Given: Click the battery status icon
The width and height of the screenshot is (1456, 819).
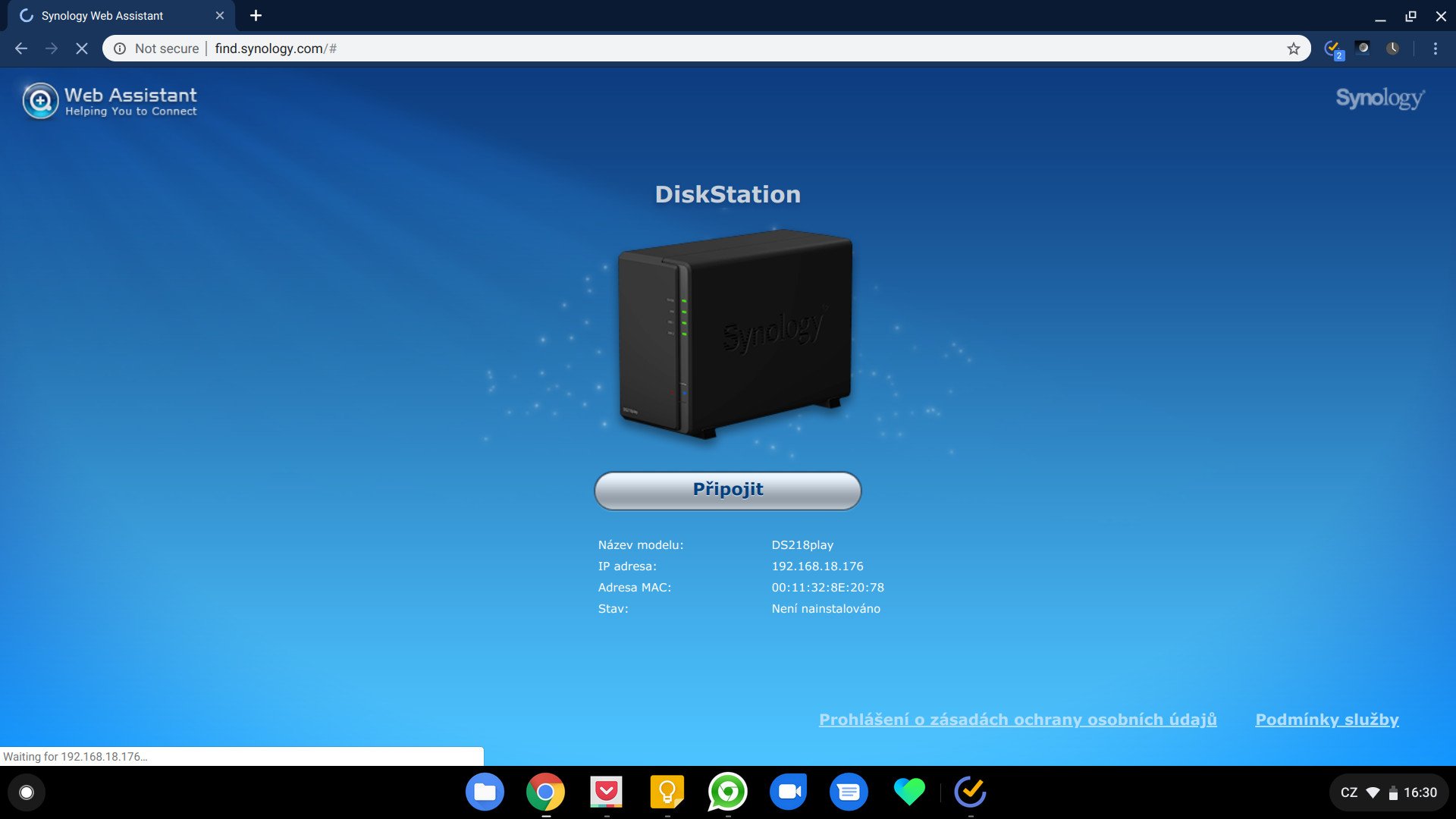Looking at the screenshot, I should click(1393, 793).
